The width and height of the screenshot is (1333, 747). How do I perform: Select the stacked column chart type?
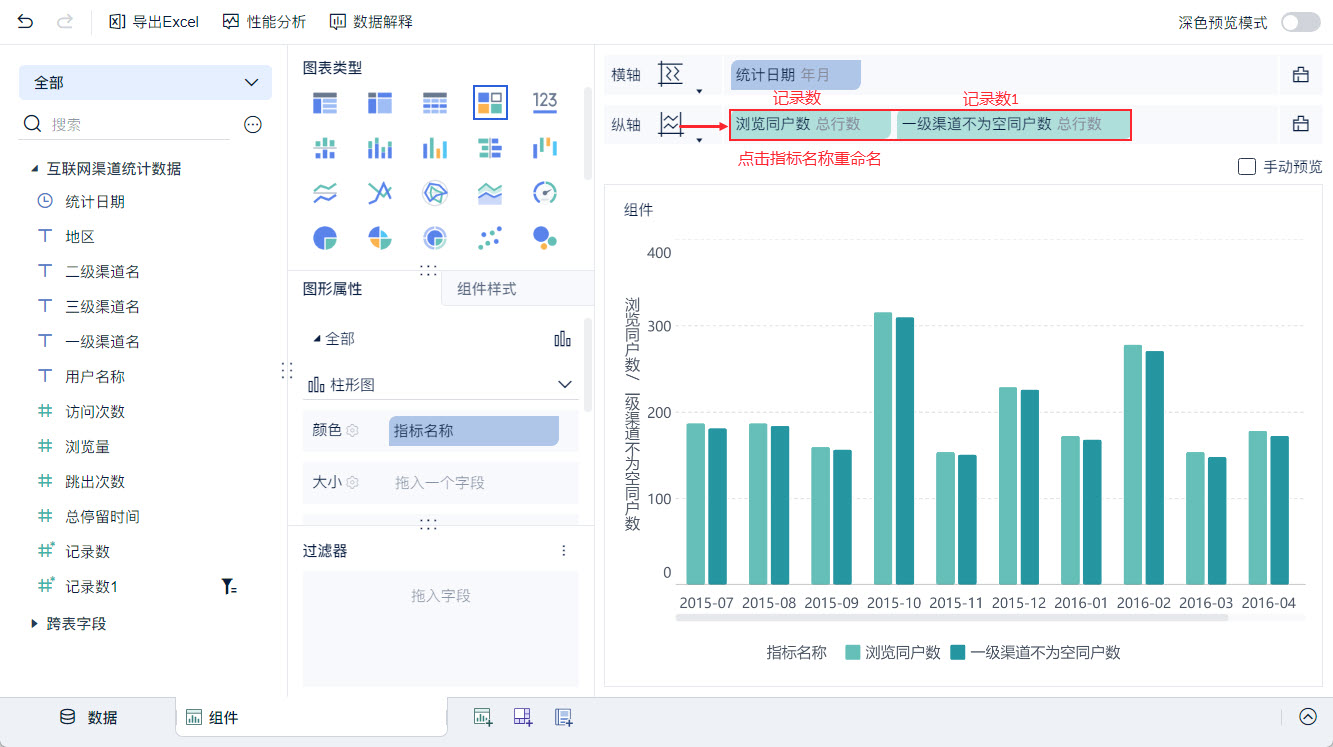coord(380,148)
